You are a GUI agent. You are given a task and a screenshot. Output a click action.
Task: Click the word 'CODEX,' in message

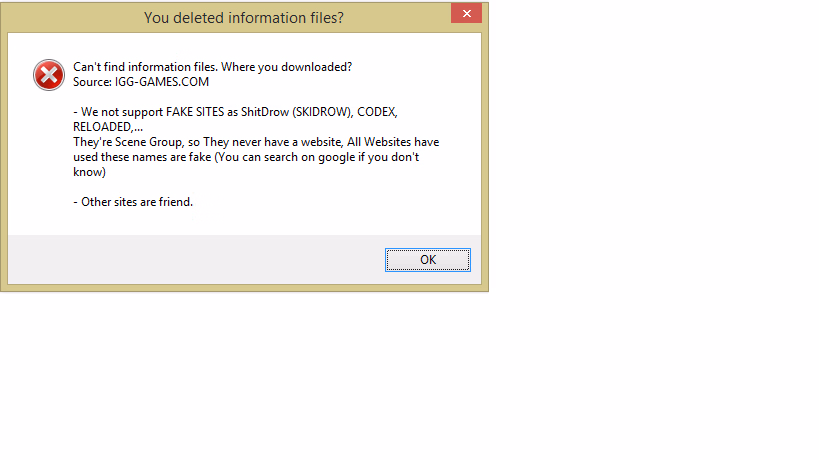pyautogui.click(x=377, y=112)
